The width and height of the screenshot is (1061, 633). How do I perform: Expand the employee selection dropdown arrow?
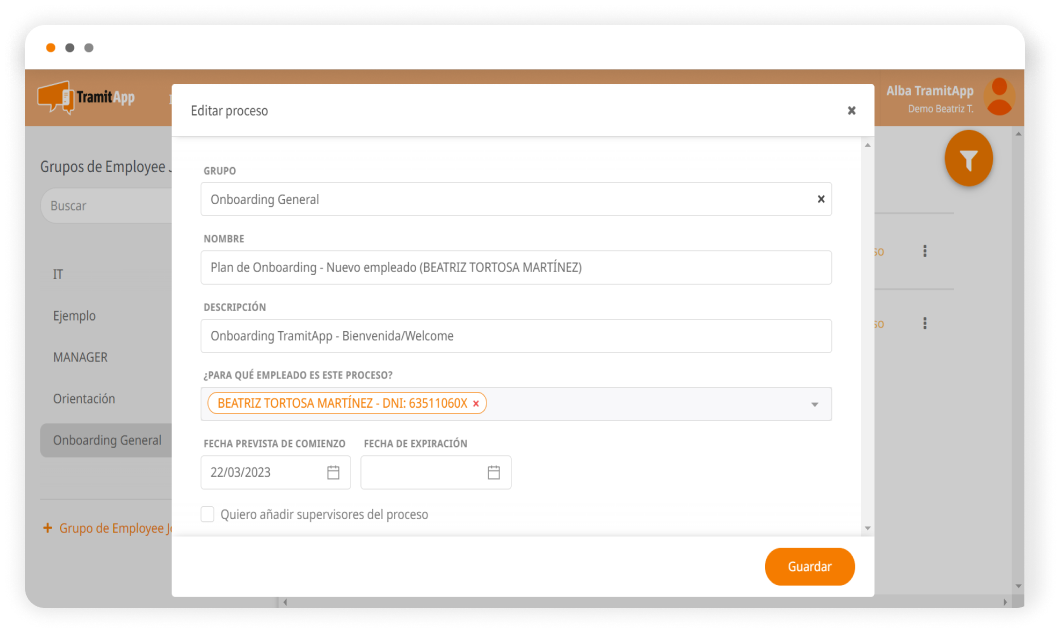(x=814, y=404)
